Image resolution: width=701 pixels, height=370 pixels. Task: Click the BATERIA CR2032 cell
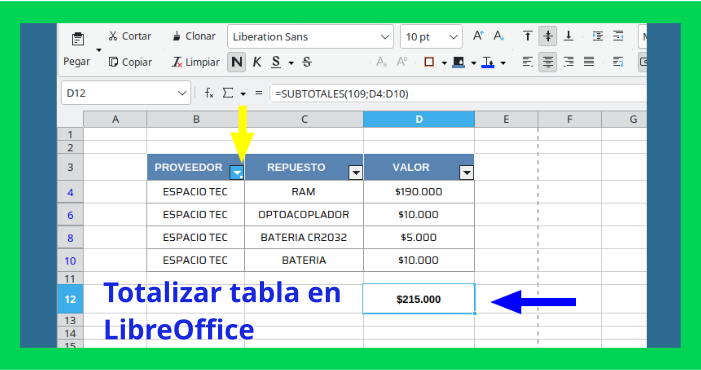coord(304,237)
